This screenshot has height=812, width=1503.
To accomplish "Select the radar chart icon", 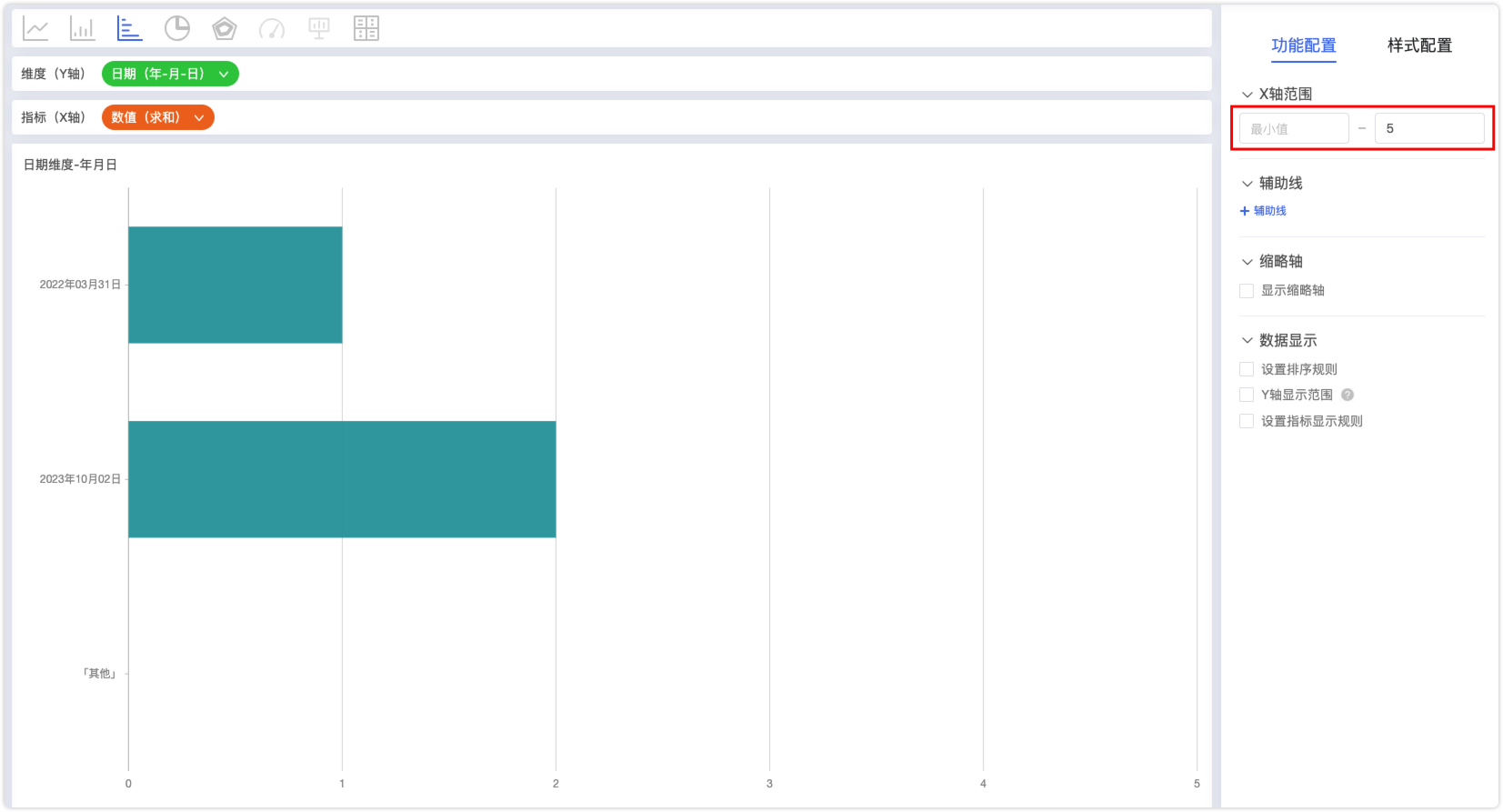I will [x=225, y=29].
